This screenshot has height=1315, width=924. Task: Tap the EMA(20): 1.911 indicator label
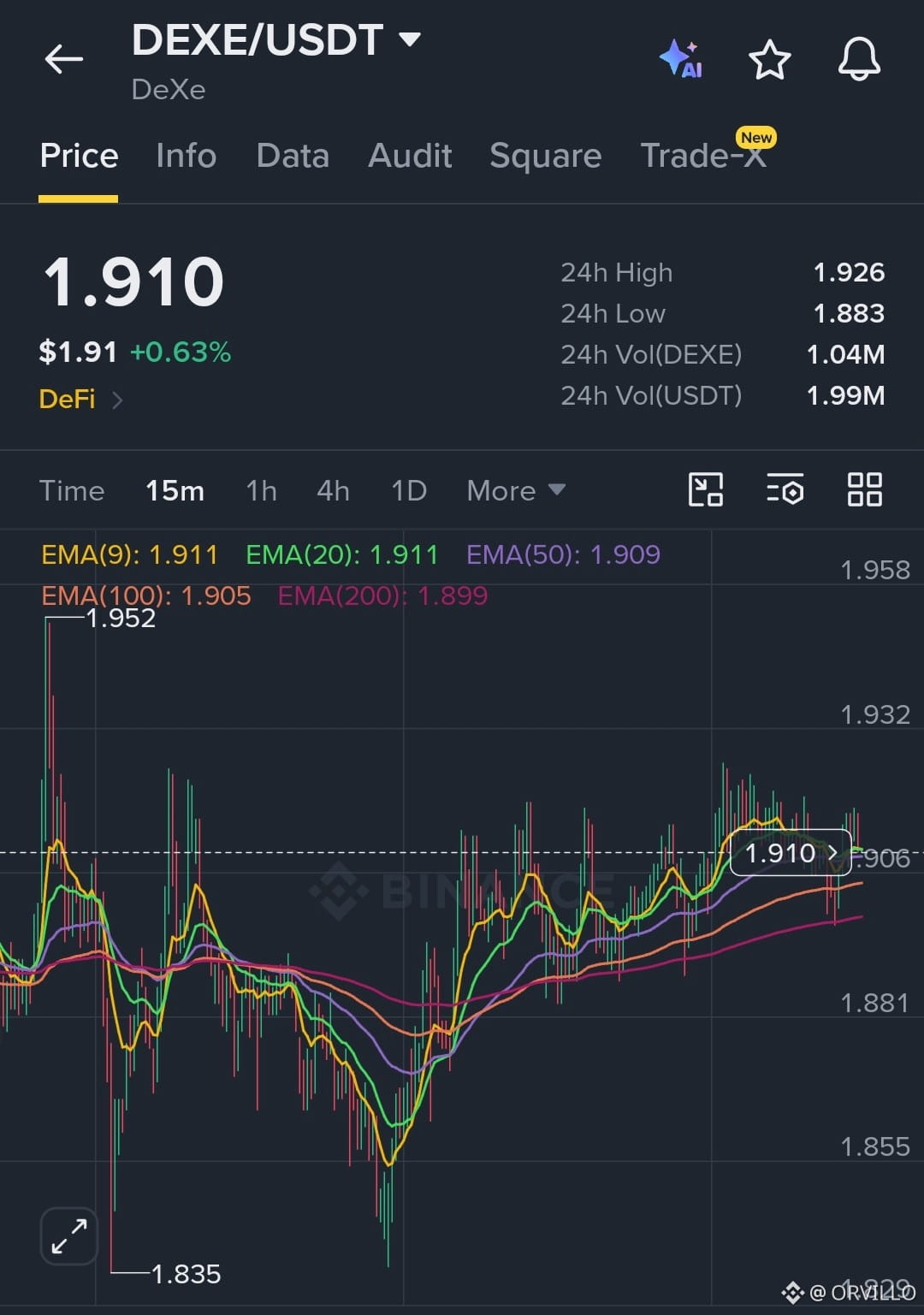coord(341,554)
